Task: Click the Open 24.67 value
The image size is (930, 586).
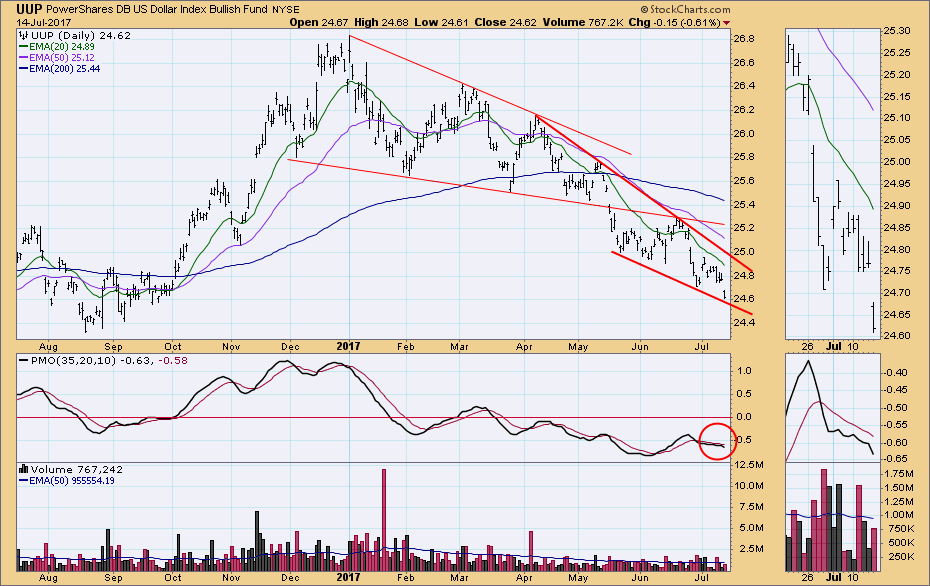Action: 319,23
